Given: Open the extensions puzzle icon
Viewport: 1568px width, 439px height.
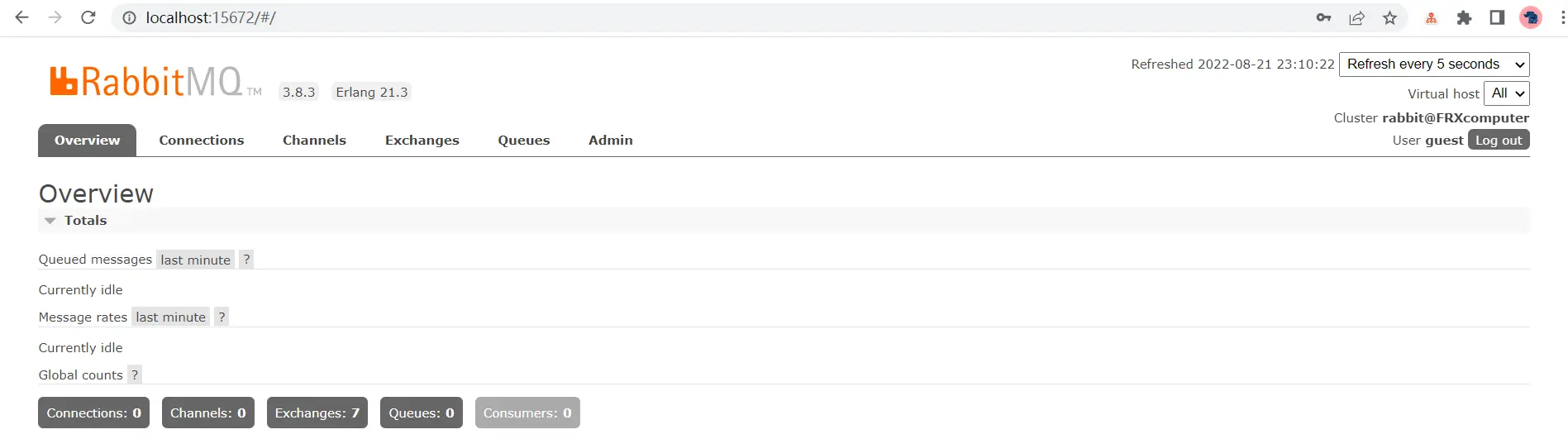Looking at the screenshot, I should [x=1464, y=17].
